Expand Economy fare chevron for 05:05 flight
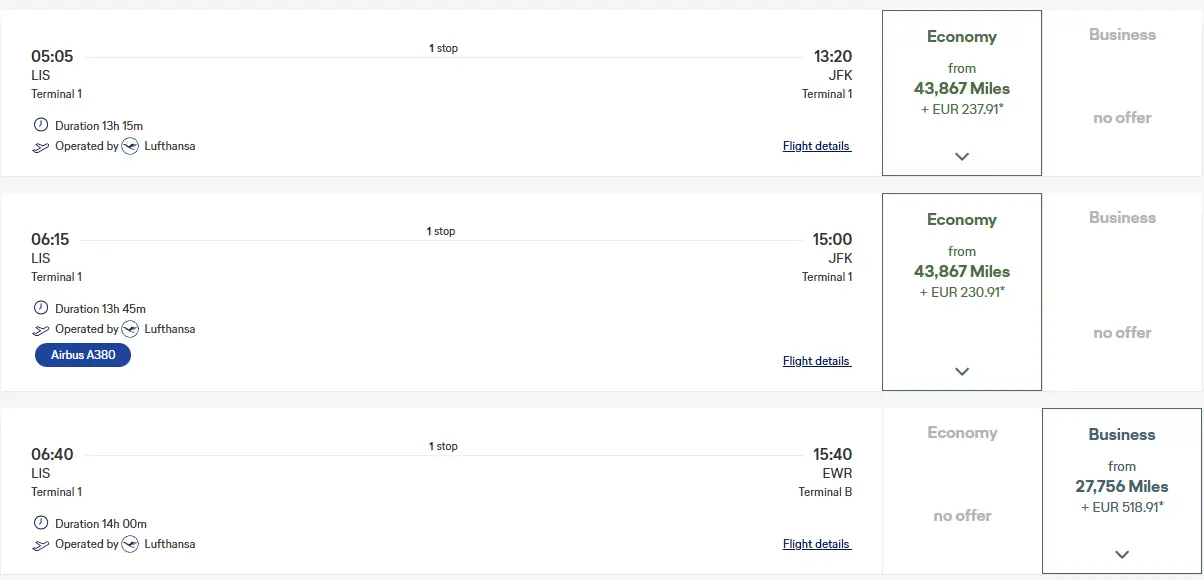1204x580 pixels. coord(962,157)
